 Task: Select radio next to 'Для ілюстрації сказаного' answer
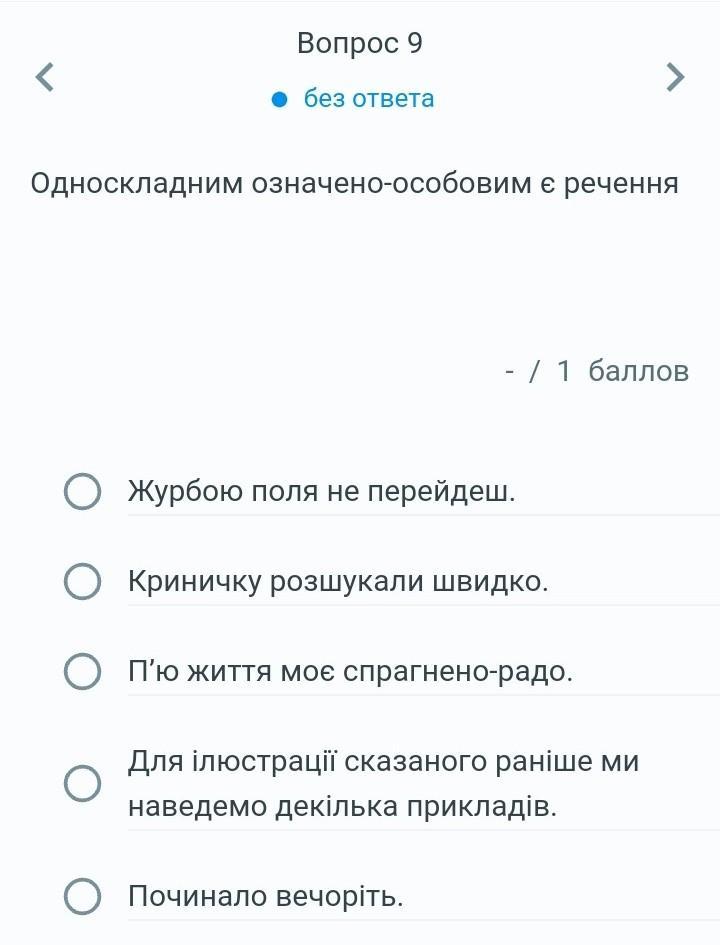coord(82,784)
